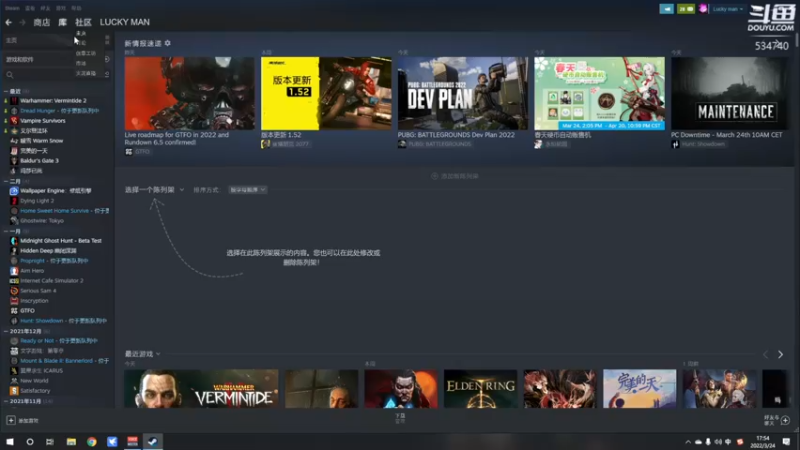The width and height of the screenshot is (800, 450).
Task: Click the Satisfactory icon in sidebar
Action: [14, 391]
